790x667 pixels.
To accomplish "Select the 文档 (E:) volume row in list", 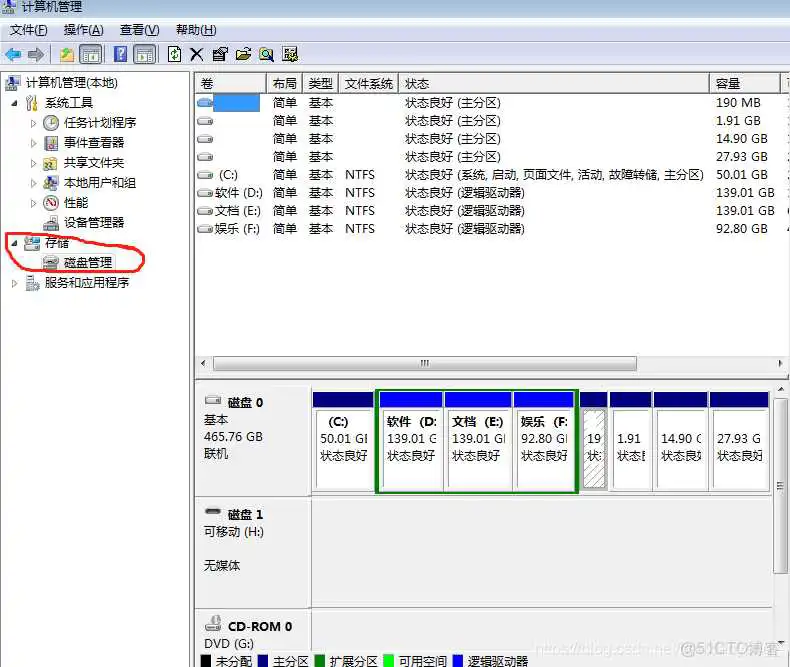I will (x=490, y=211).
